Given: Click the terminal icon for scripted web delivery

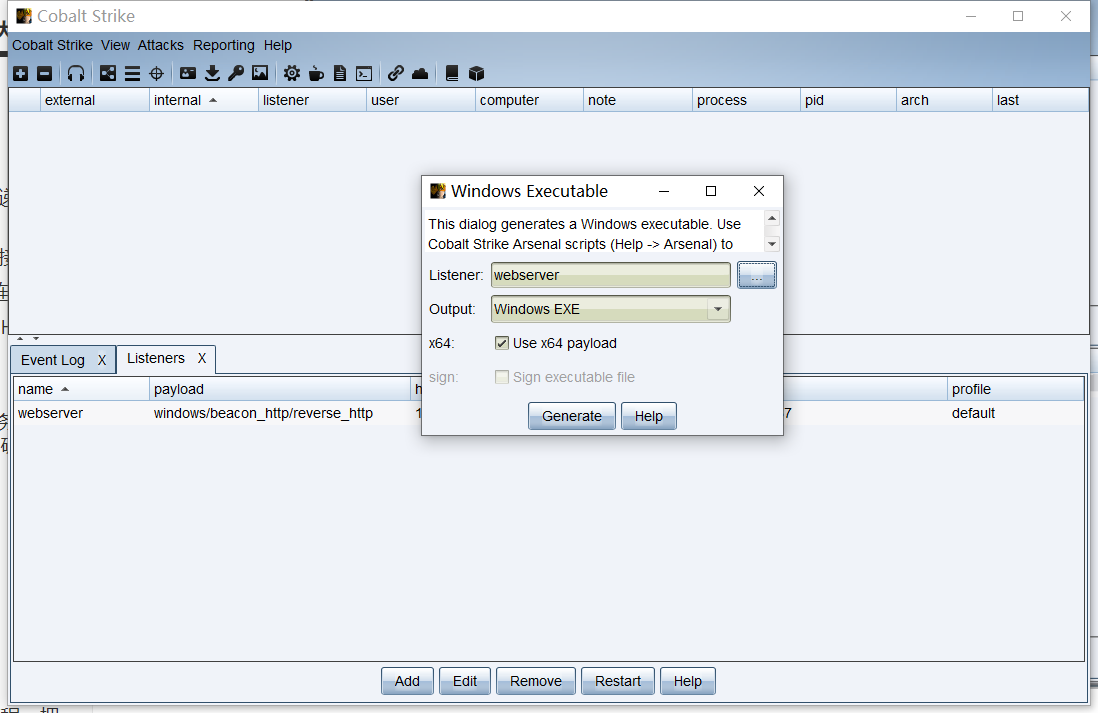Looking at the screenshot, I should click(364, 74).
